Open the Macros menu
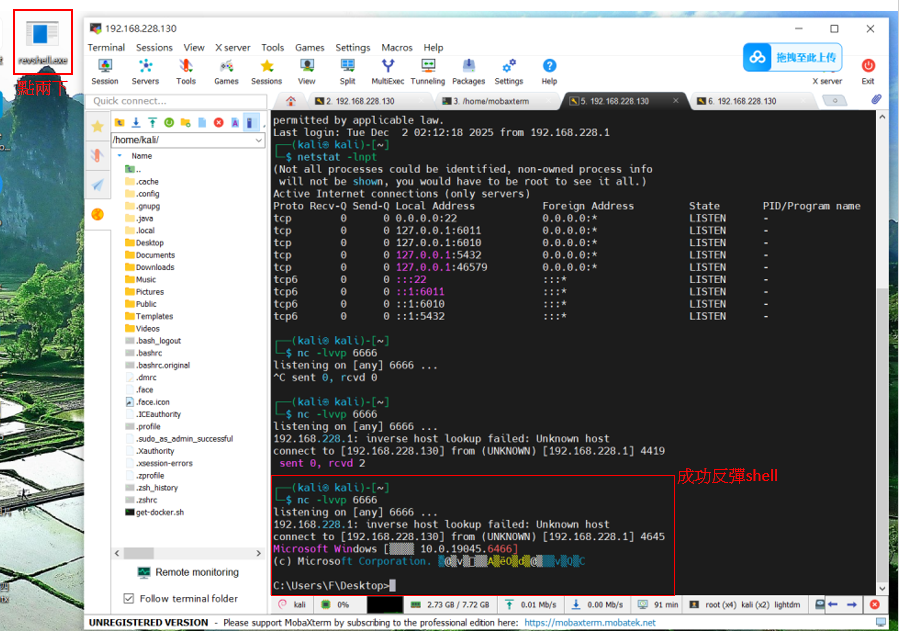The height and width of the screenshot is (631, 899). coord(397,48)
